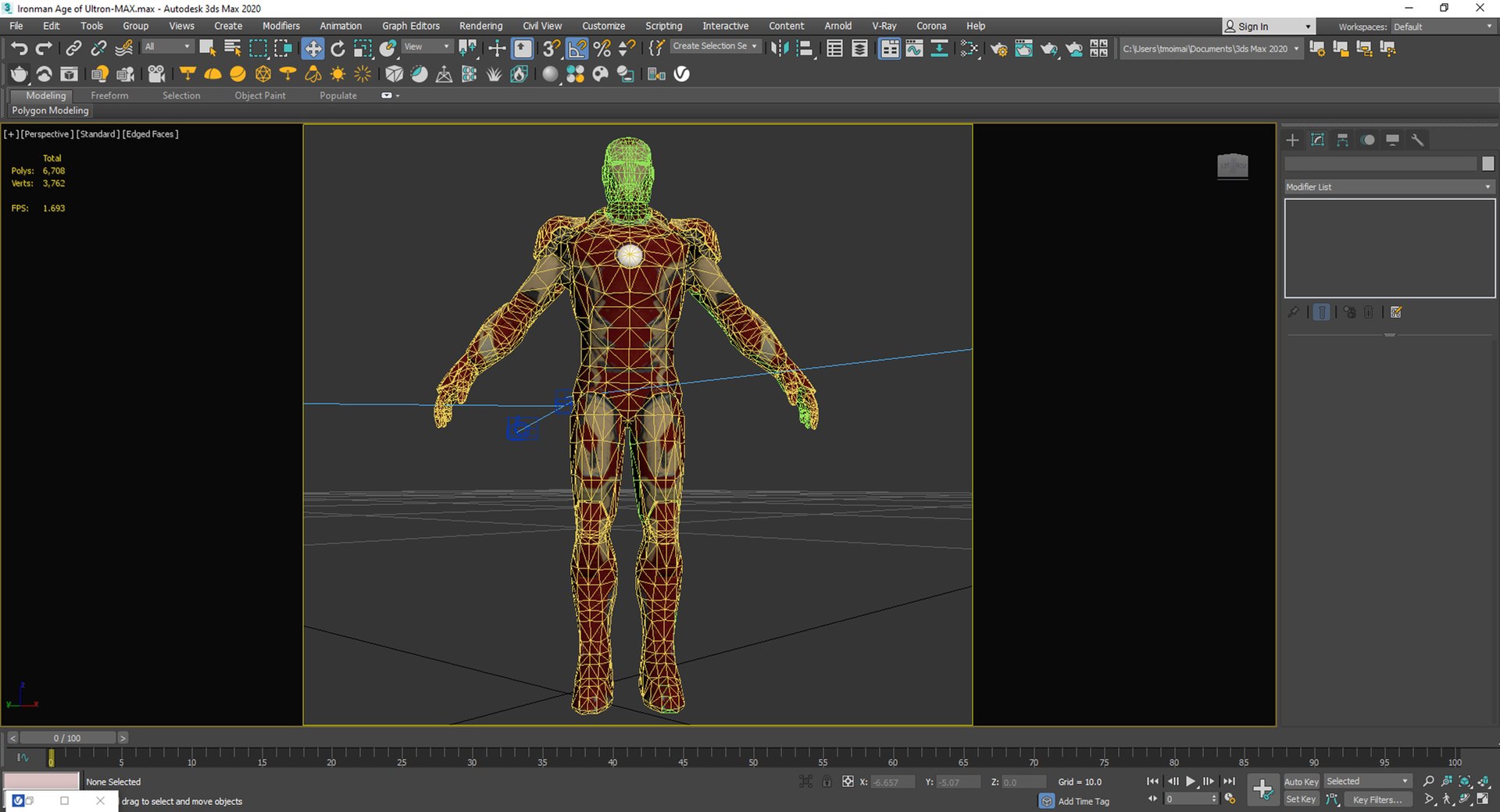Click the Render Production teapot icon

1049,48
